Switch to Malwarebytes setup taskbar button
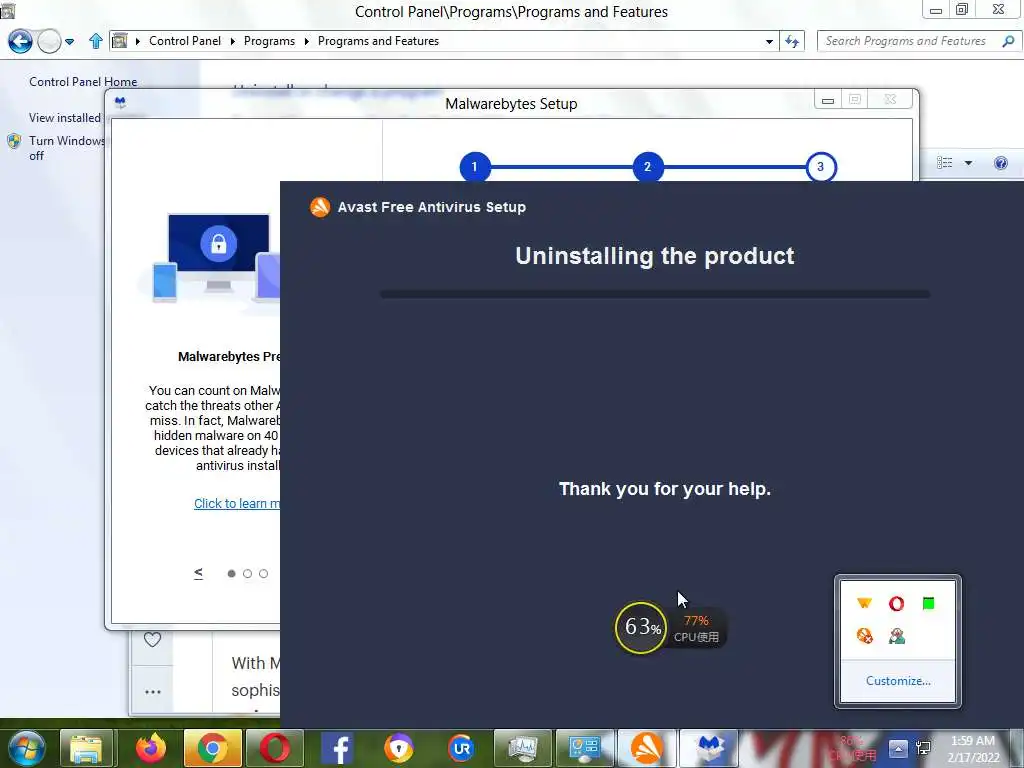The width and height of the screenshot is (1024, 768). click(709, 749)
